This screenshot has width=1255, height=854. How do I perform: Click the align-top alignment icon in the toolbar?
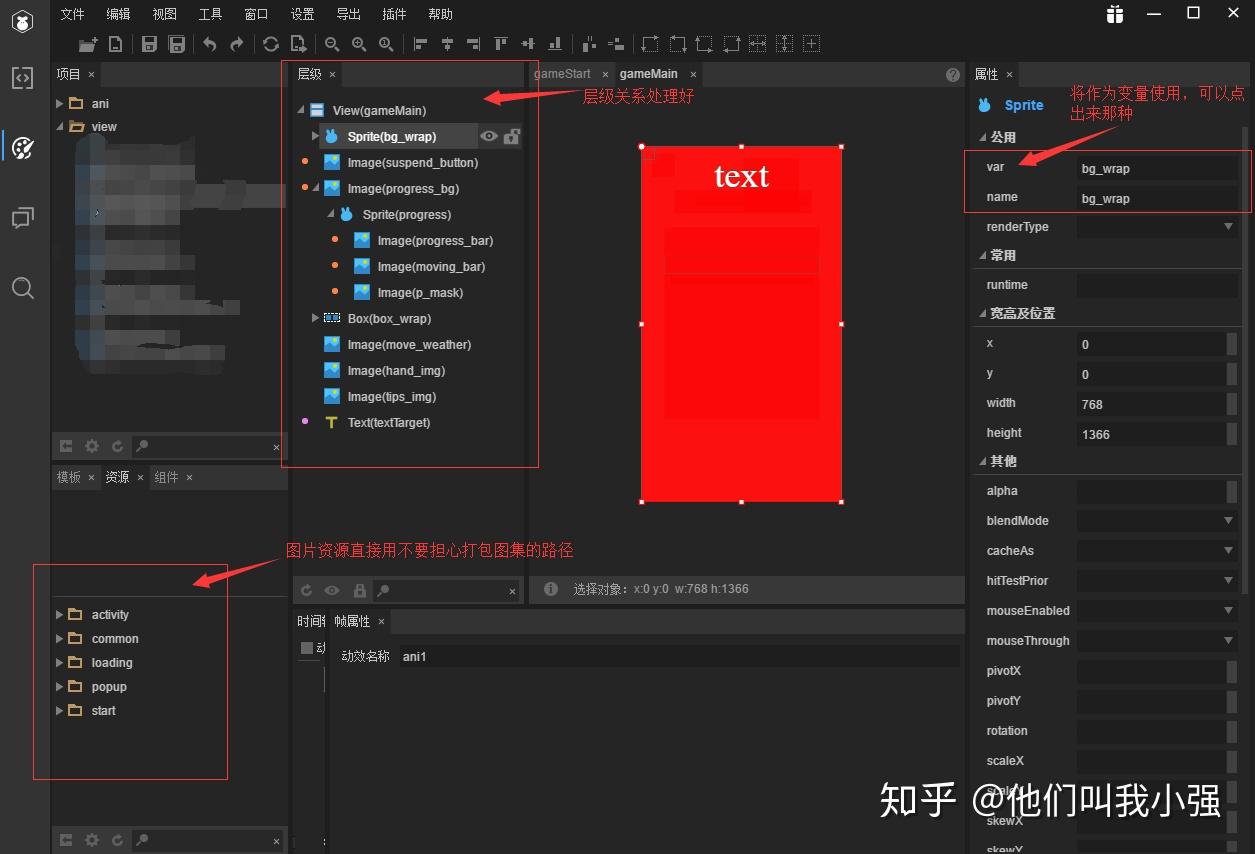[x=500, y=44]
